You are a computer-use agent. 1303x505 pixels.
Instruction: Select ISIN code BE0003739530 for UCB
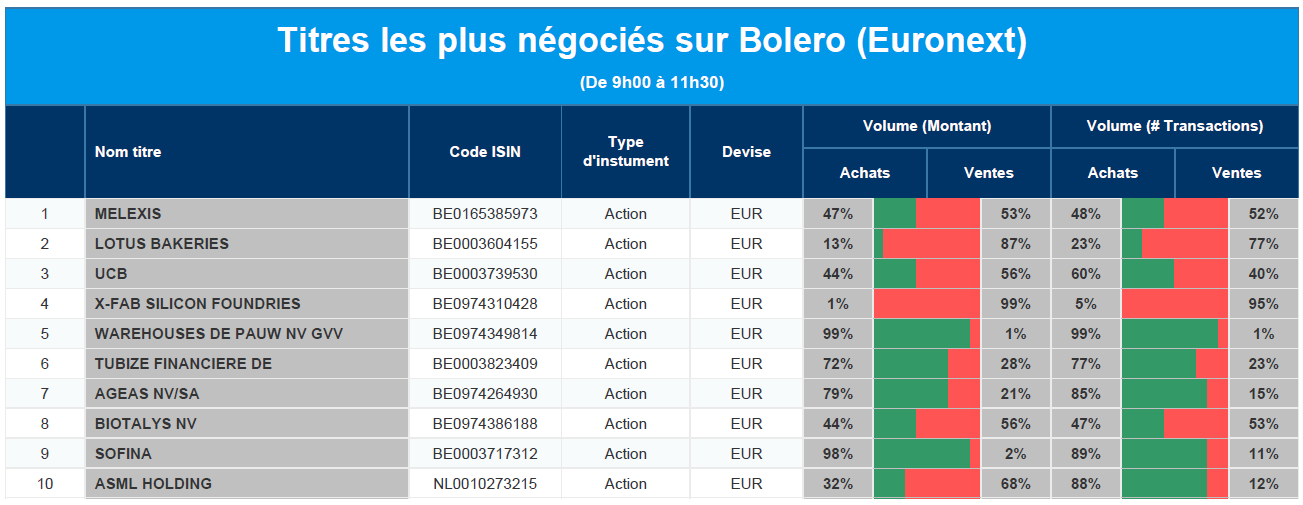pyautogui.click(x=485, y=274)
